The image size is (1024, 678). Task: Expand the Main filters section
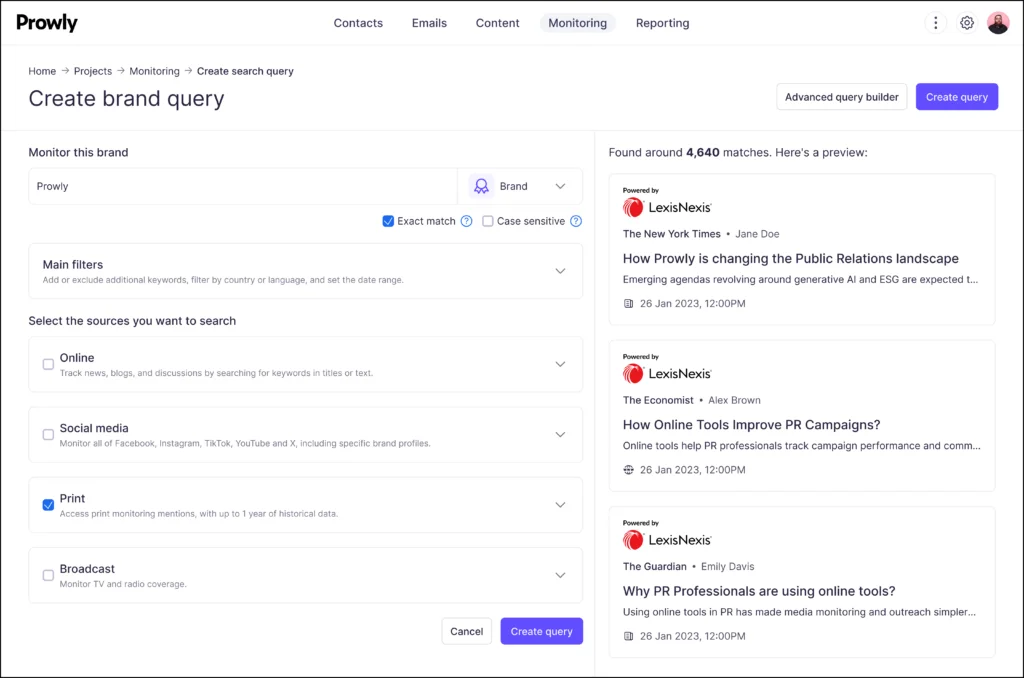[x=560, y=271]
